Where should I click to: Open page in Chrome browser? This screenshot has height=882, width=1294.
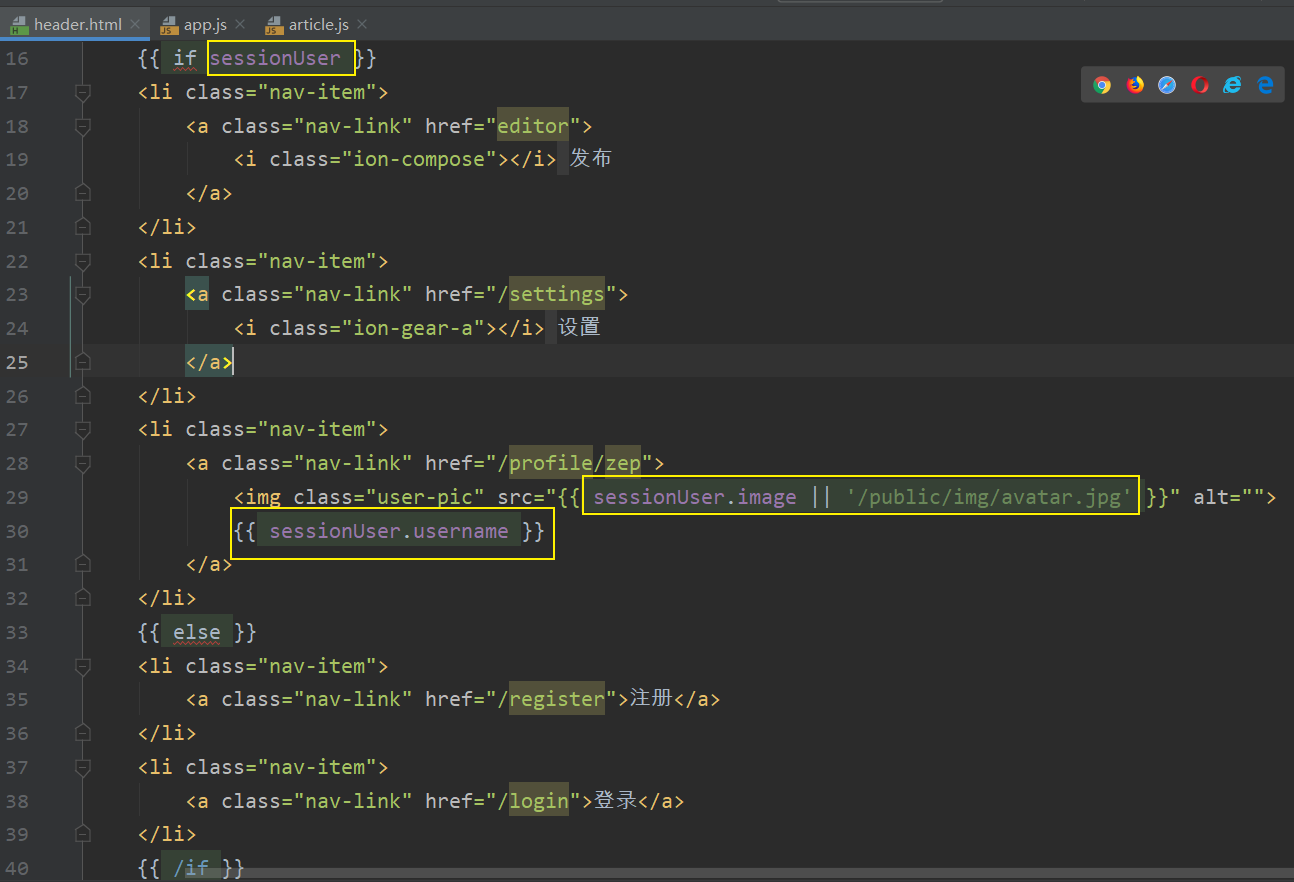1102,85
